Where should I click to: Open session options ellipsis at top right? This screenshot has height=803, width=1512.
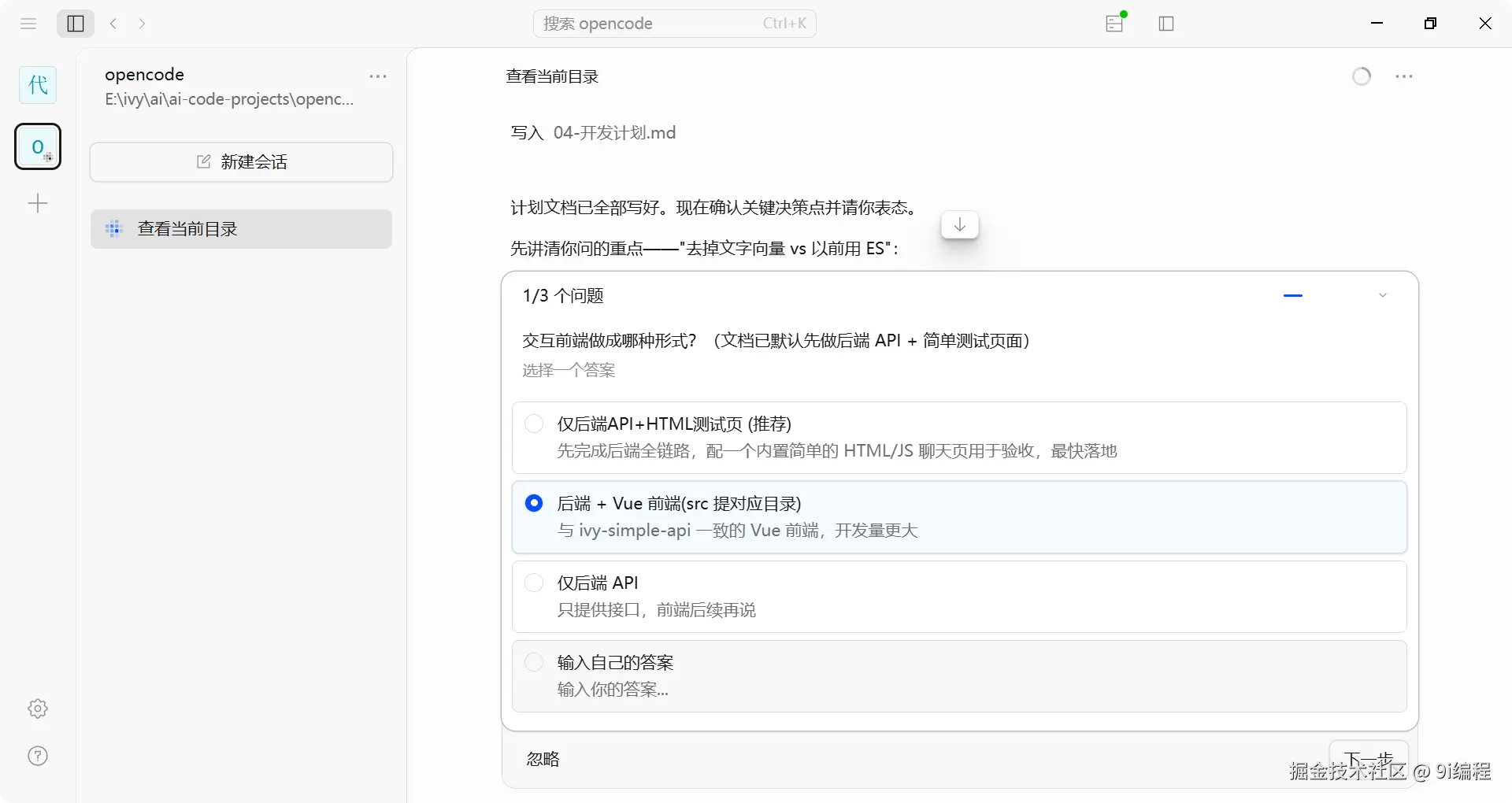click(1404, 76)
